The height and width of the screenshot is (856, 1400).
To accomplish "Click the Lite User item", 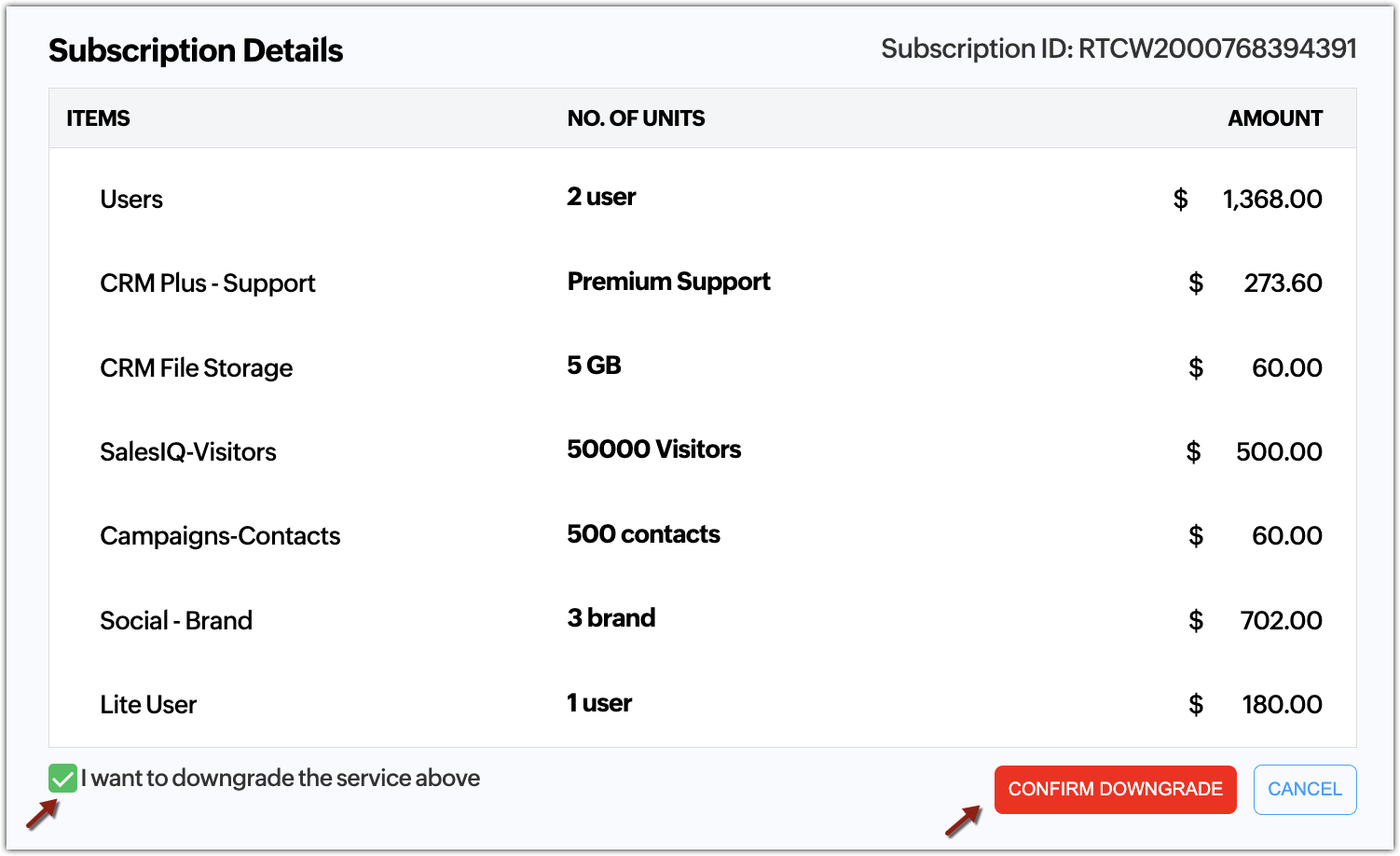I will (148, 705).
